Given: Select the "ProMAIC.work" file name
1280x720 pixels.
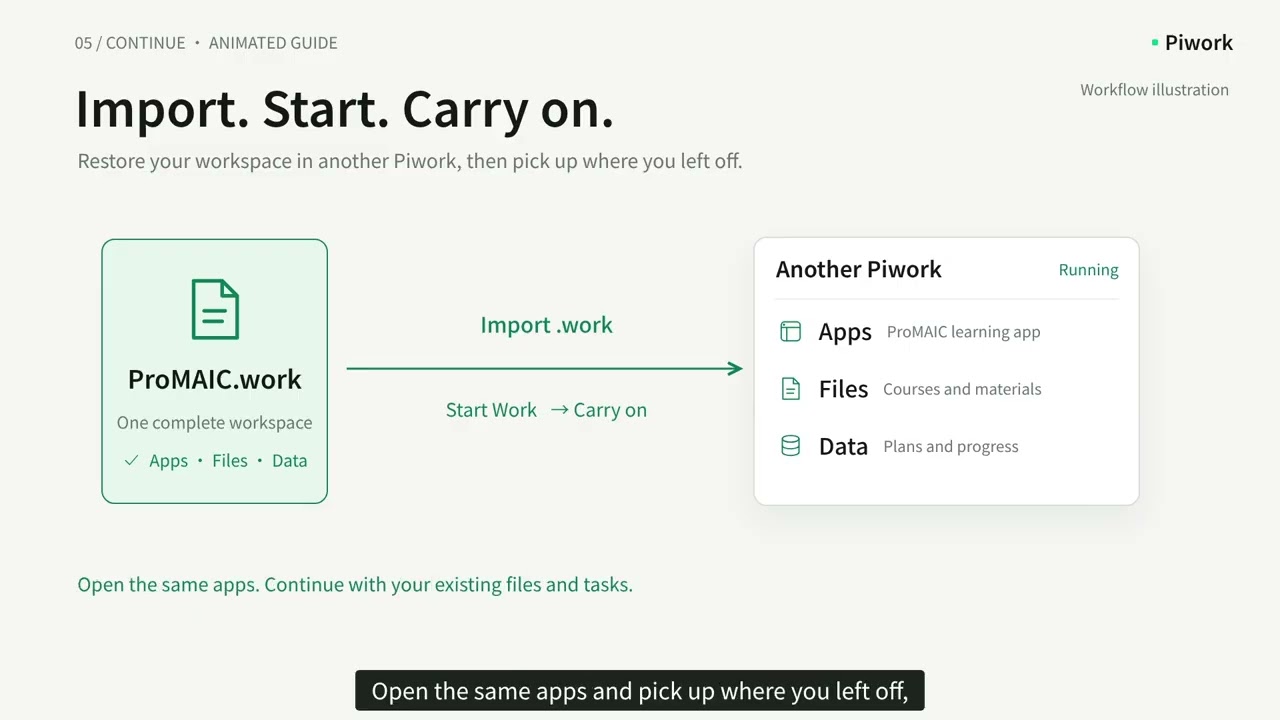Looking at the screenshot, I should [x=215, y=380].
